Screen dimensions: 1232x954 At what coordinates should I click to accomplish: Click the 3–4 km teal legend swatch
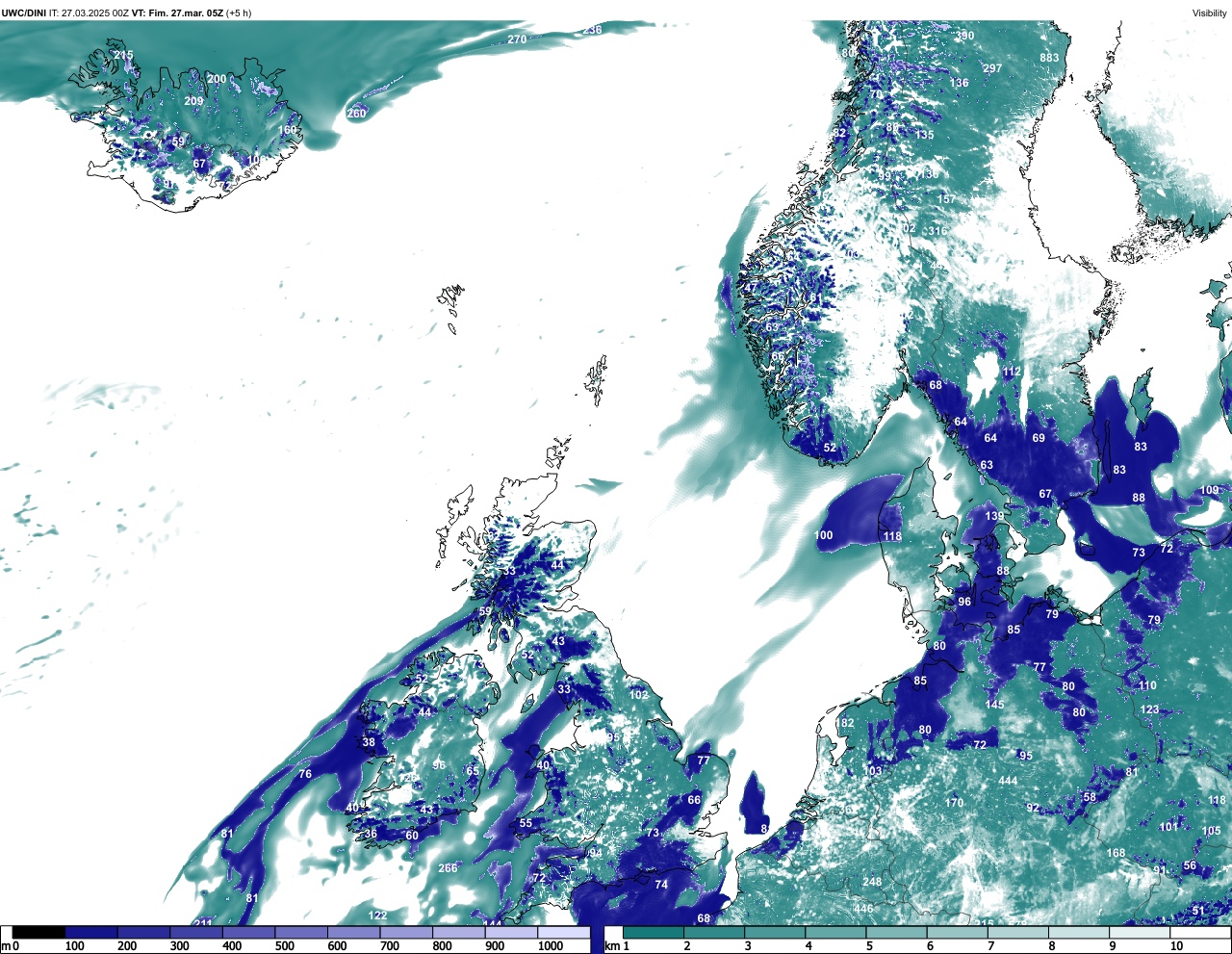(x=776, y=933)
